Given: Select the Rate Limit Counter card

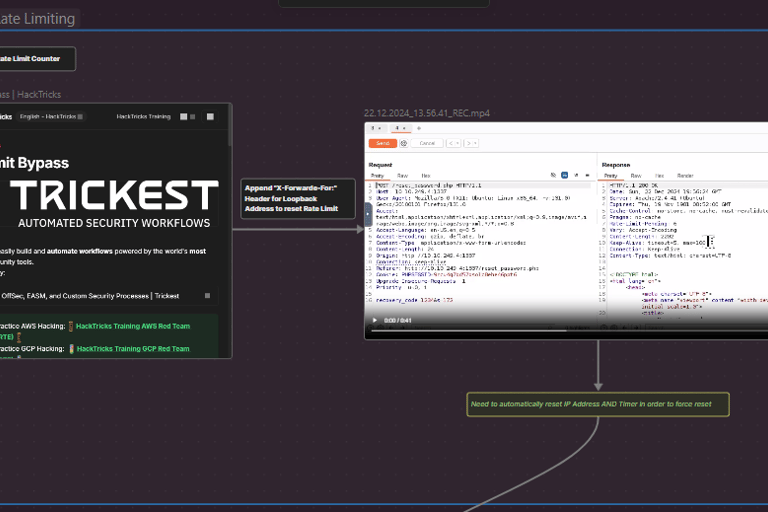Looking at the screenshot, I should (37, 59).
